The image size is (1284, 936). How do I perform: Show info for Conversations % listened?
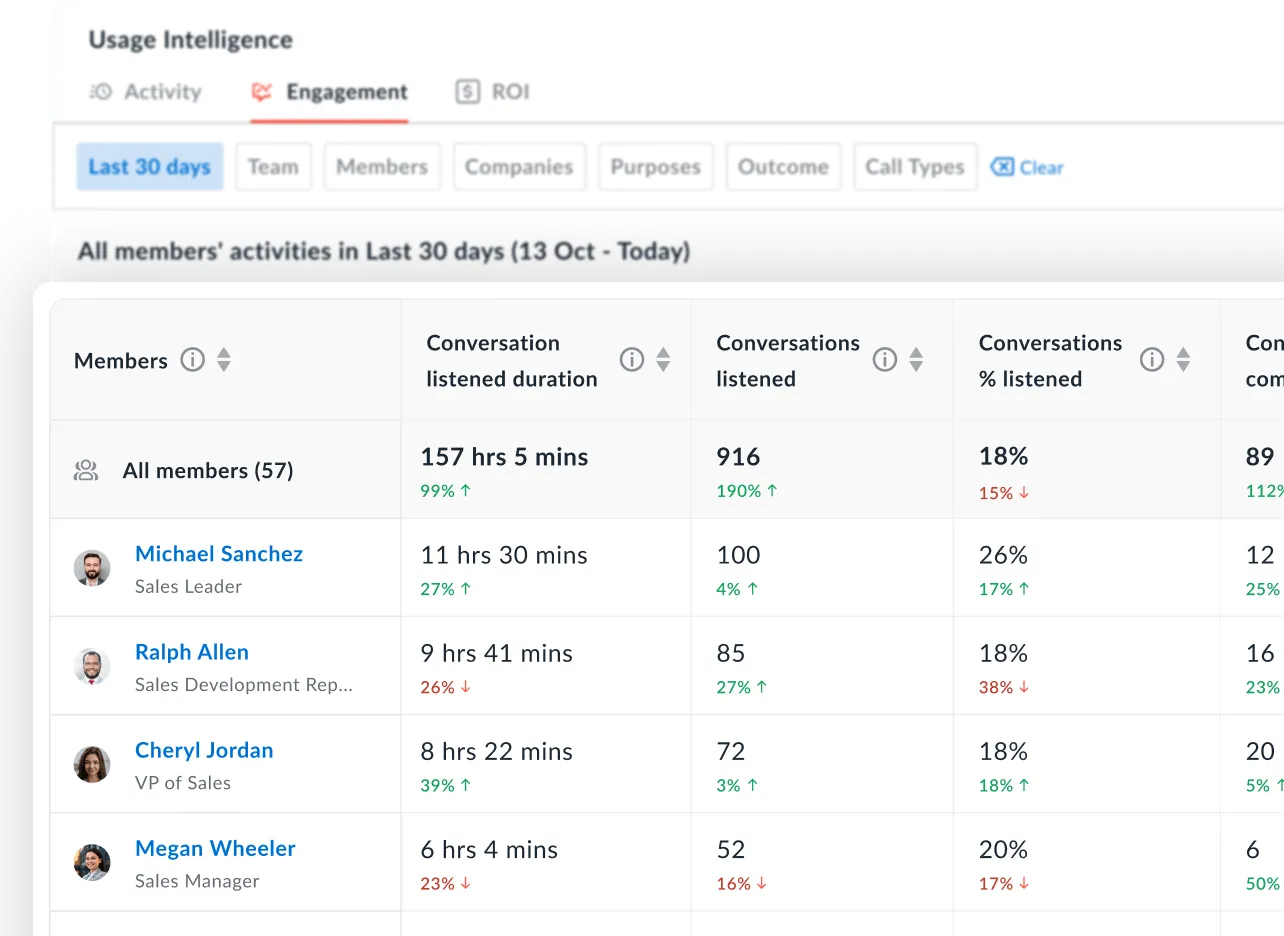(1152, 359)
